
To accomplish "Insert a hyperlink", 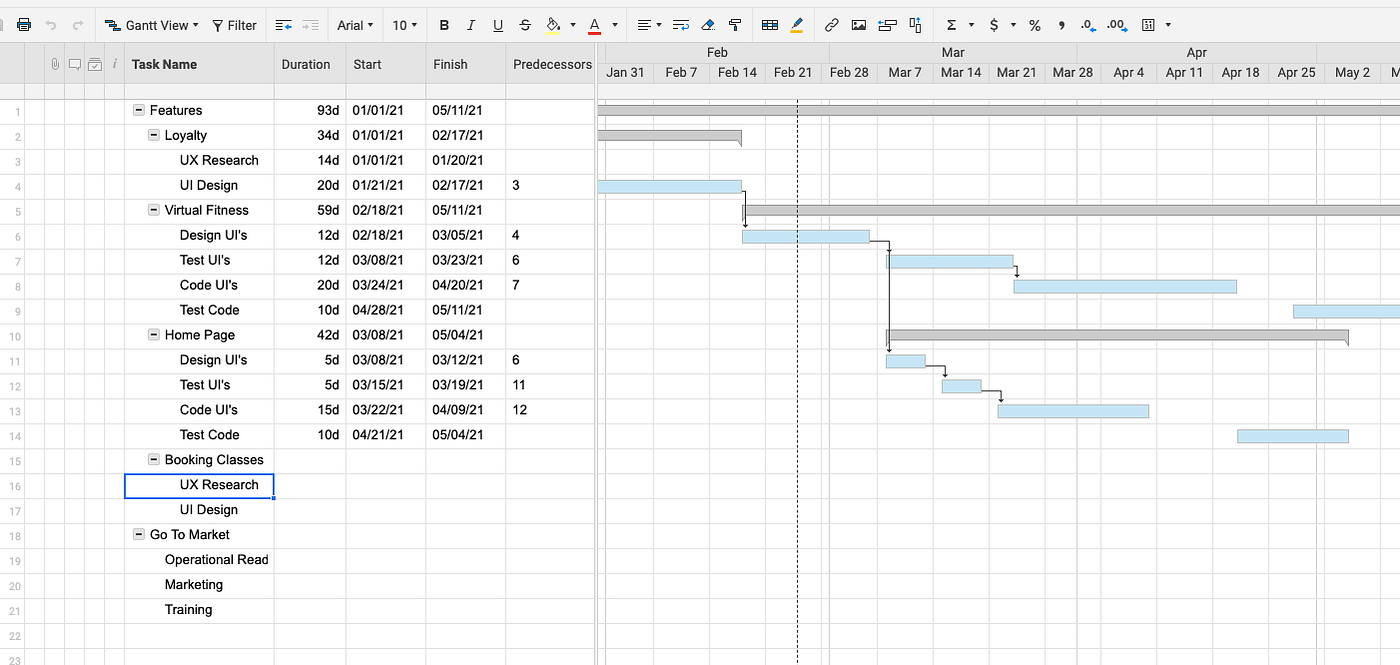I will click(x=831, y=24).
